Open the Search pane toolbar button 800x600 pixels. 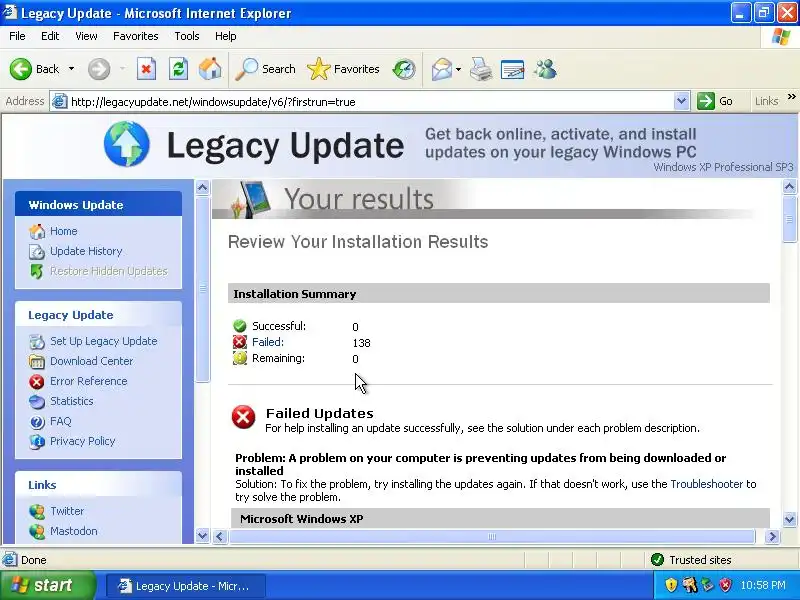pyautogui.click(x=265, y=69)
